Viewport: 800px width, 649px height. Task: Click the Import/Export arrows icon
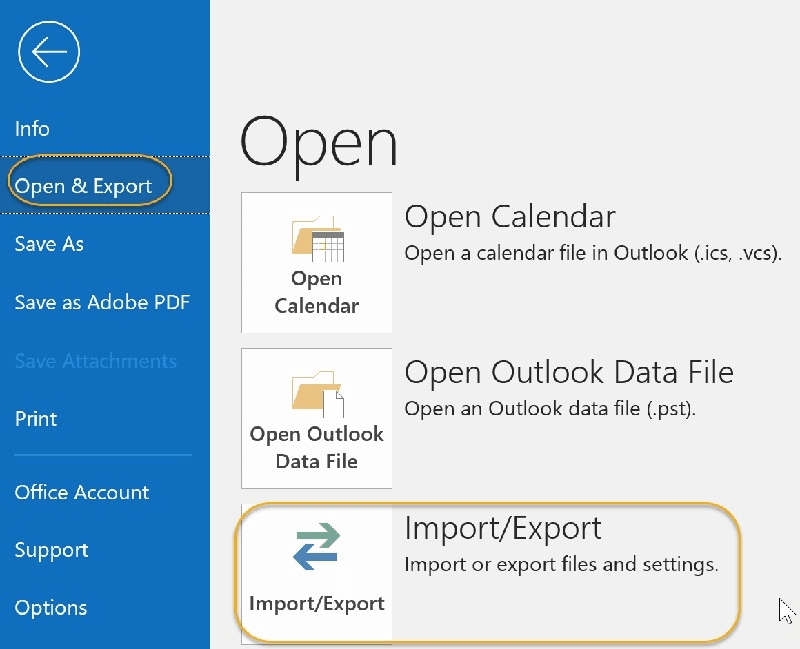(316, 546)
